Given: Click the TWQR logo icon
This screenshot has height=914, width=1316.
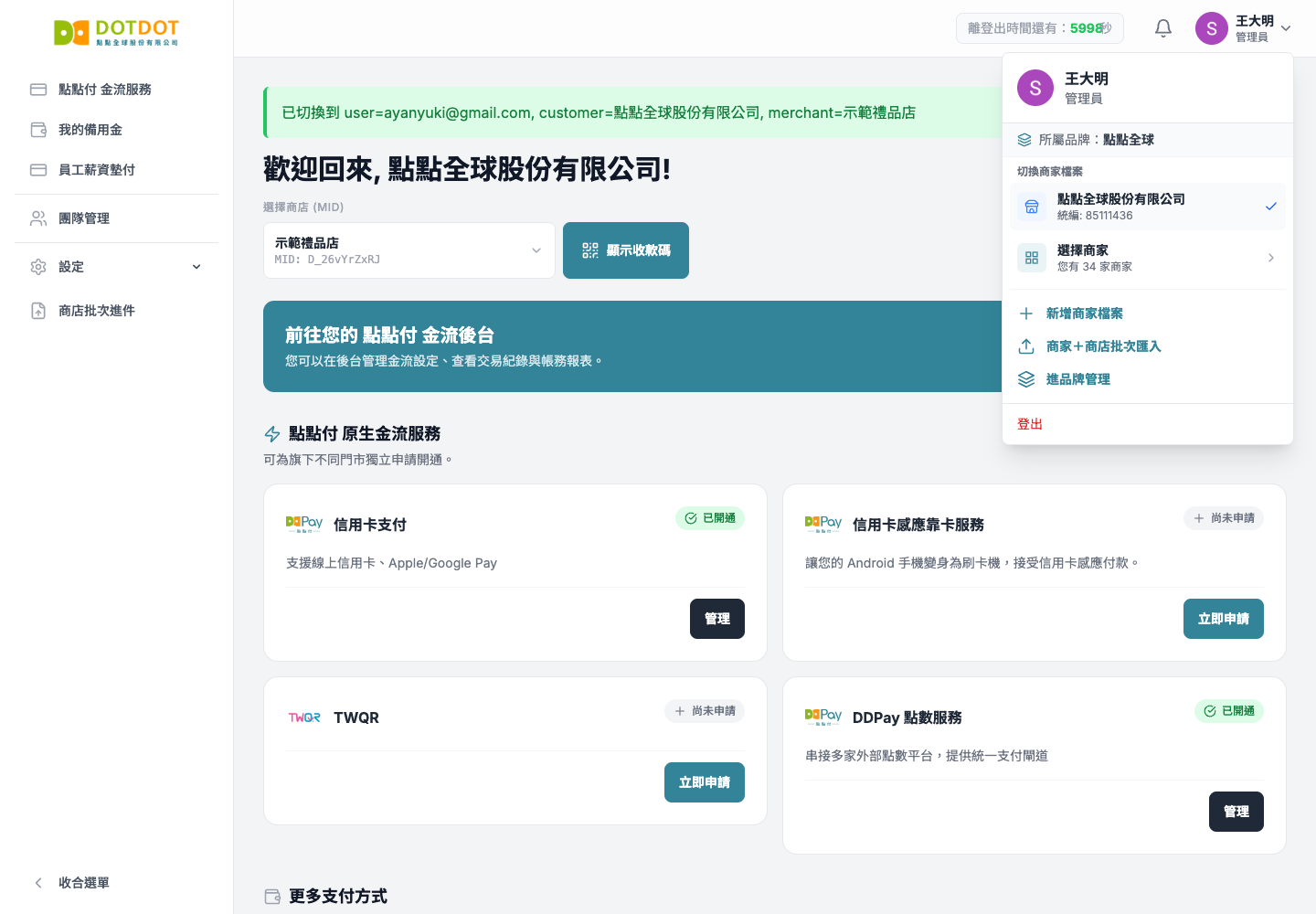Looking at the screenshot, I should [x=304, y=717].
